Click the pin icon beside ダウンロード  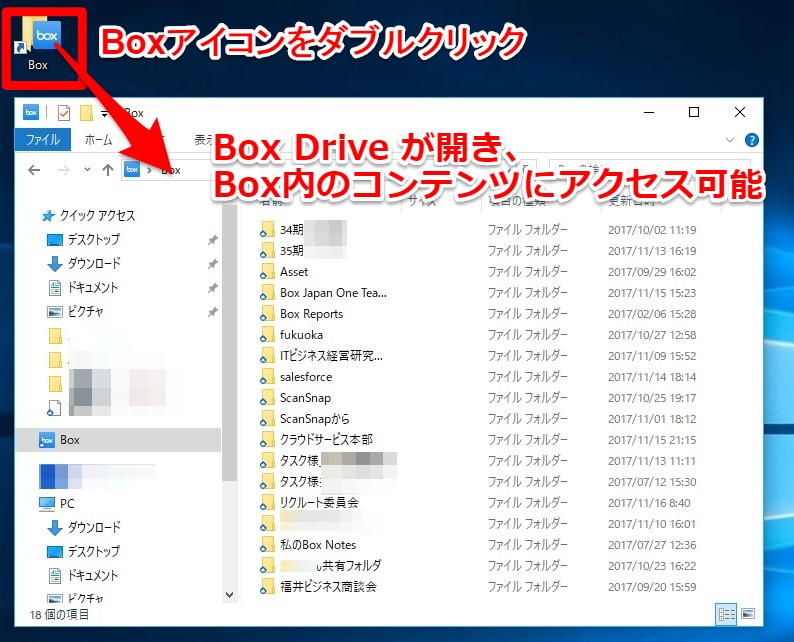click(213, 264)
